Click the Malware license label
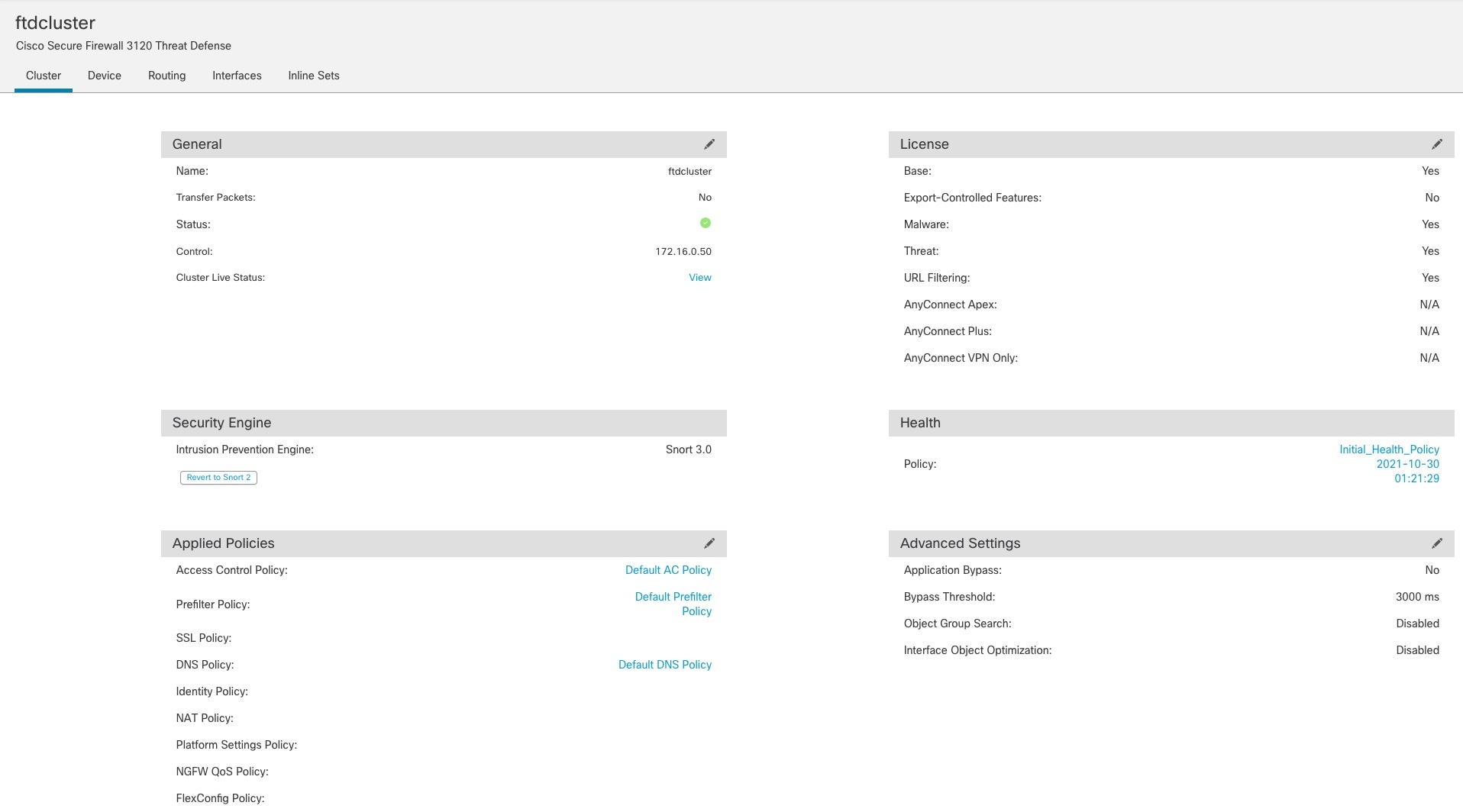Image resolution: width=1463 pixels, height=812 pixels. pyautogui.click(x=925, y=224)
